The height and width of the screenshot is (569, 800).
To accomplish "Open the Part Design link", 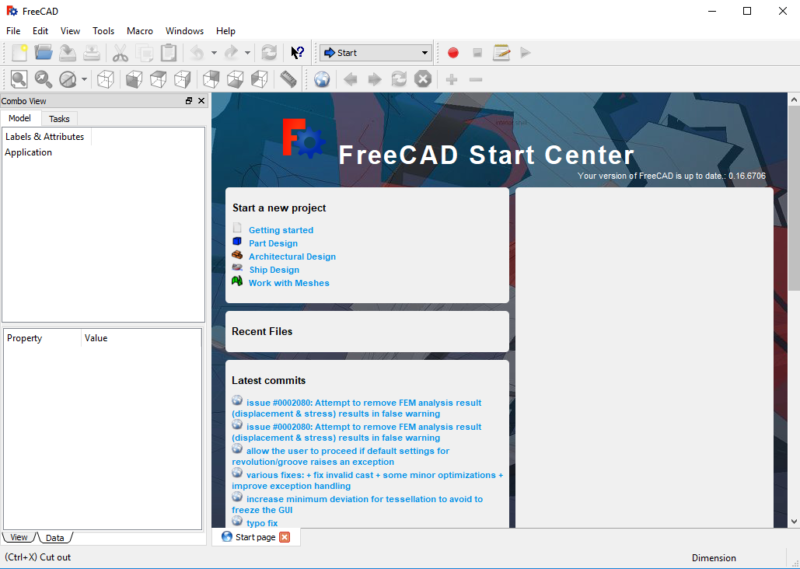I will click(273, 243).
